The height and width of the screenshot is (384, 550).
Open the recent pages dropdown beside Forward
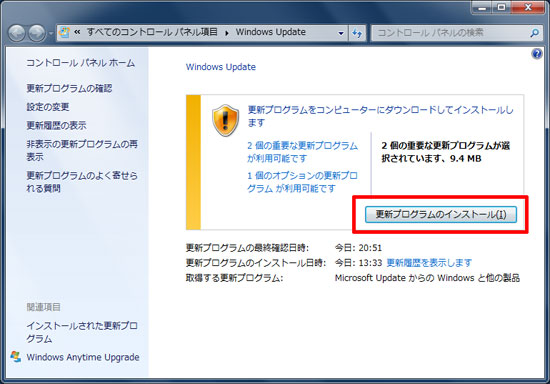51,34
